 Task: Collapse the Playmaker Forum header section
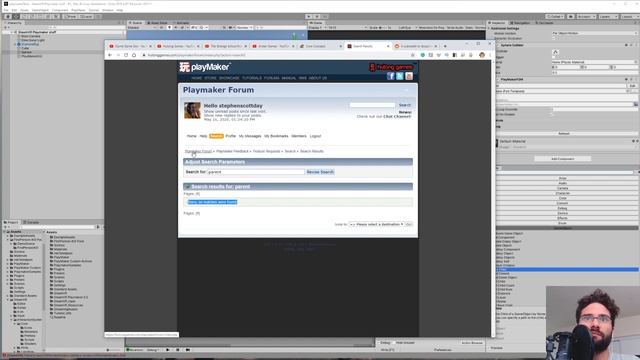tap(406, 90)
